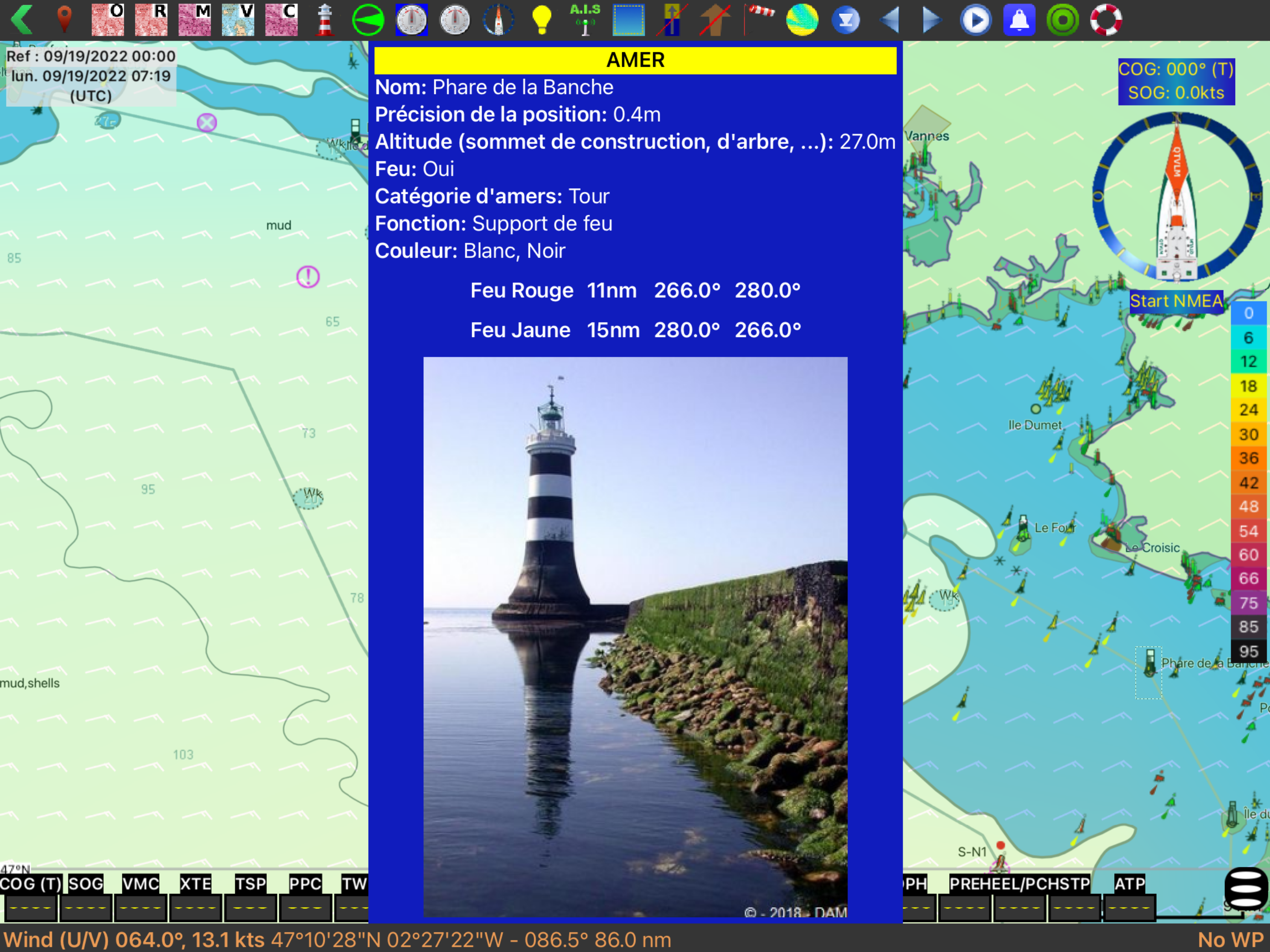Screen dimensions: 1270x952
Task: Toggle the V chart layer button
Action: click(238, 20)
